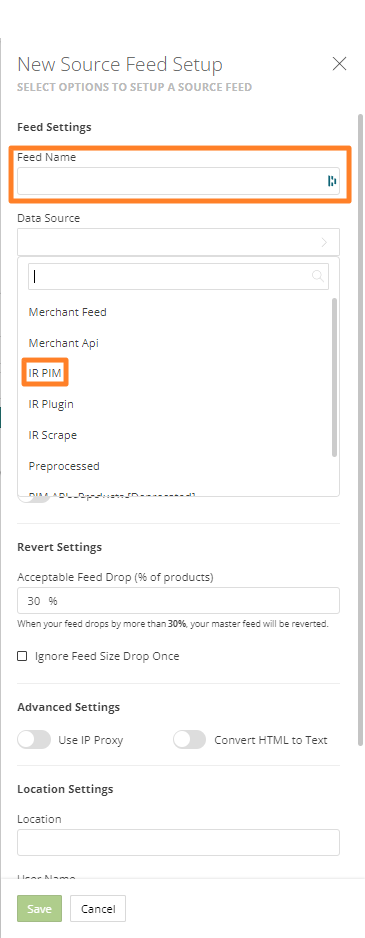Click the password manager icon in Feed Name
Screen dimensions: 365x938
click(331, 181)
